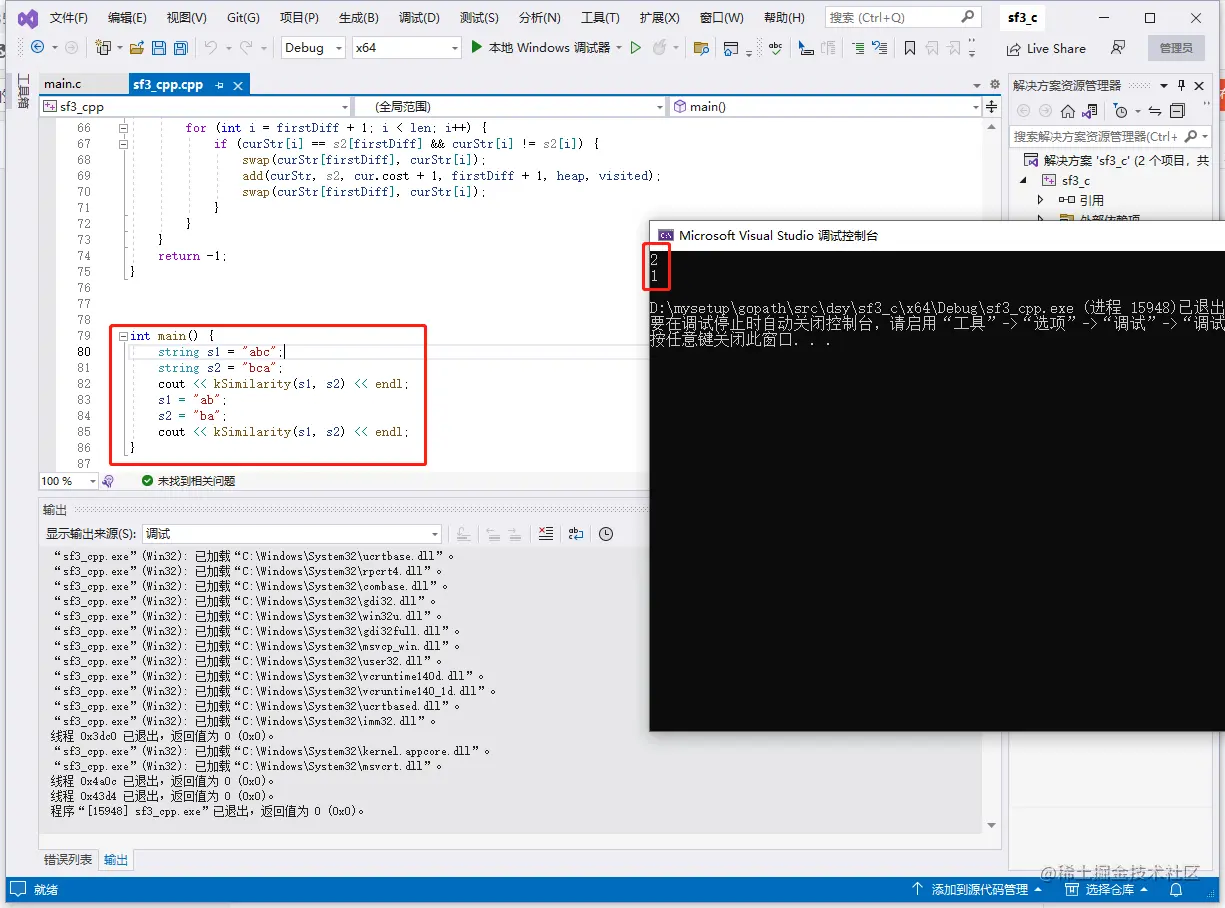Open the document tab list dropdown arrow
1225x908 pixels.
point(979,85)
